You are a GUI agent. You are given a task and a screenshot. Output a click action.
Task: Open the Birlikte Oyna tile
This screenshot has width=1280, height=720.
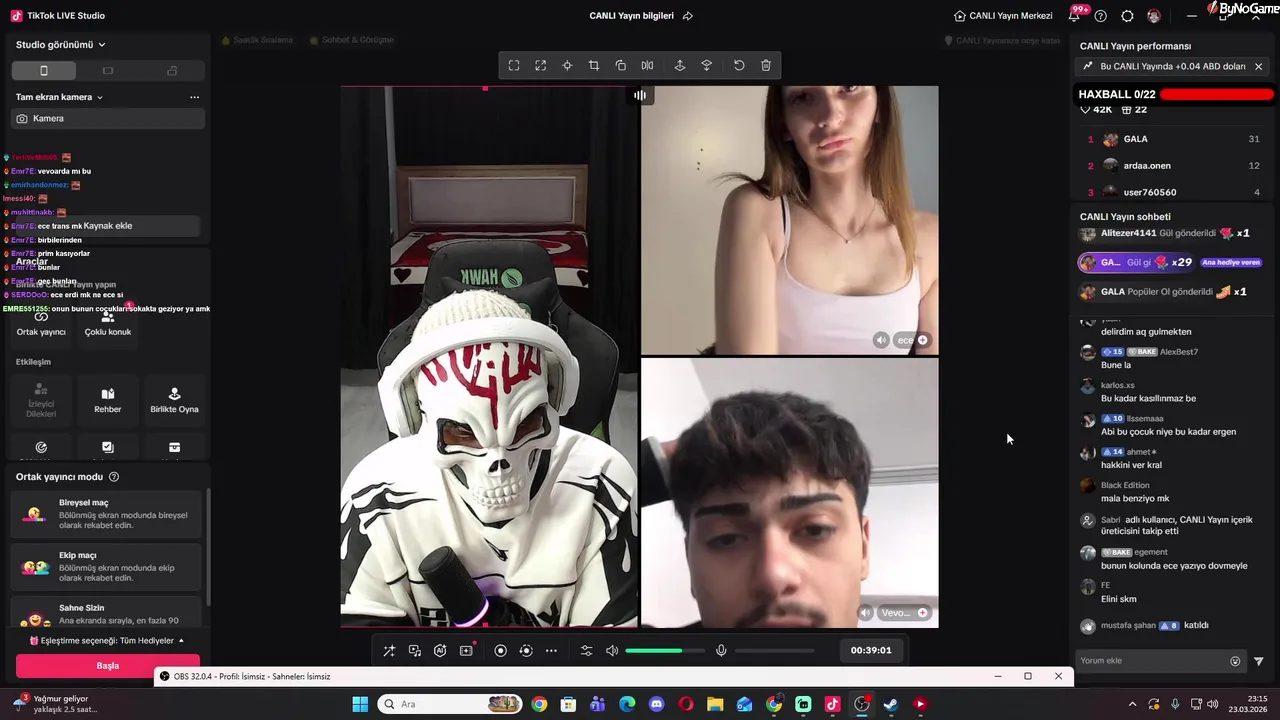point(174,400)
